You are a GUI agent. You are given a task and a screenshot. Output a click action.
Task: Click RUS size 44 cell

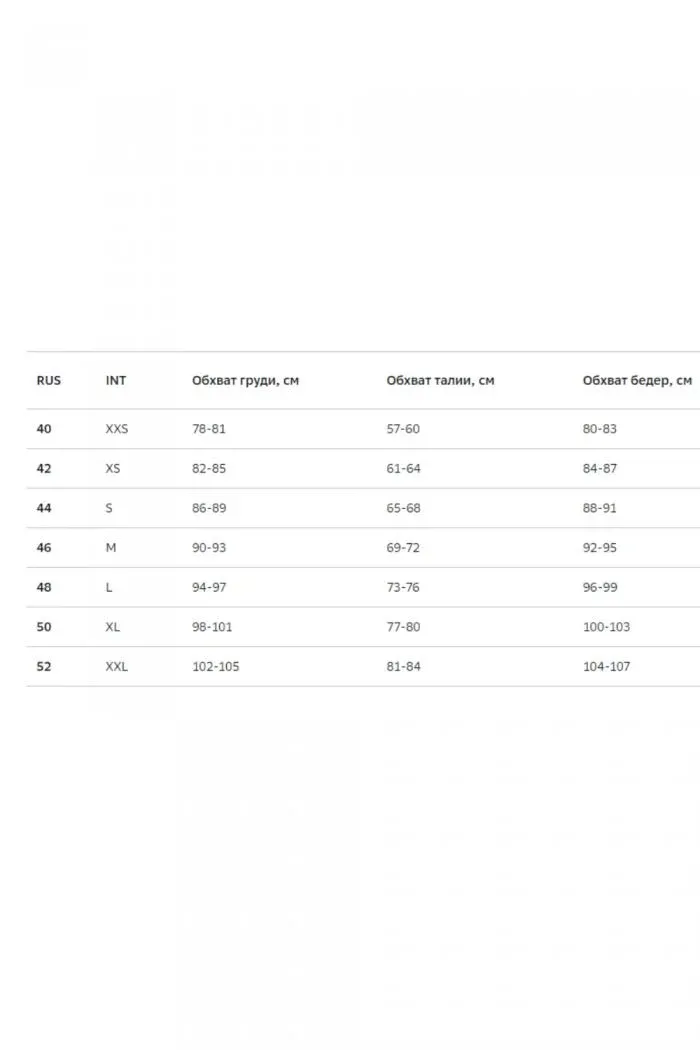44,508
